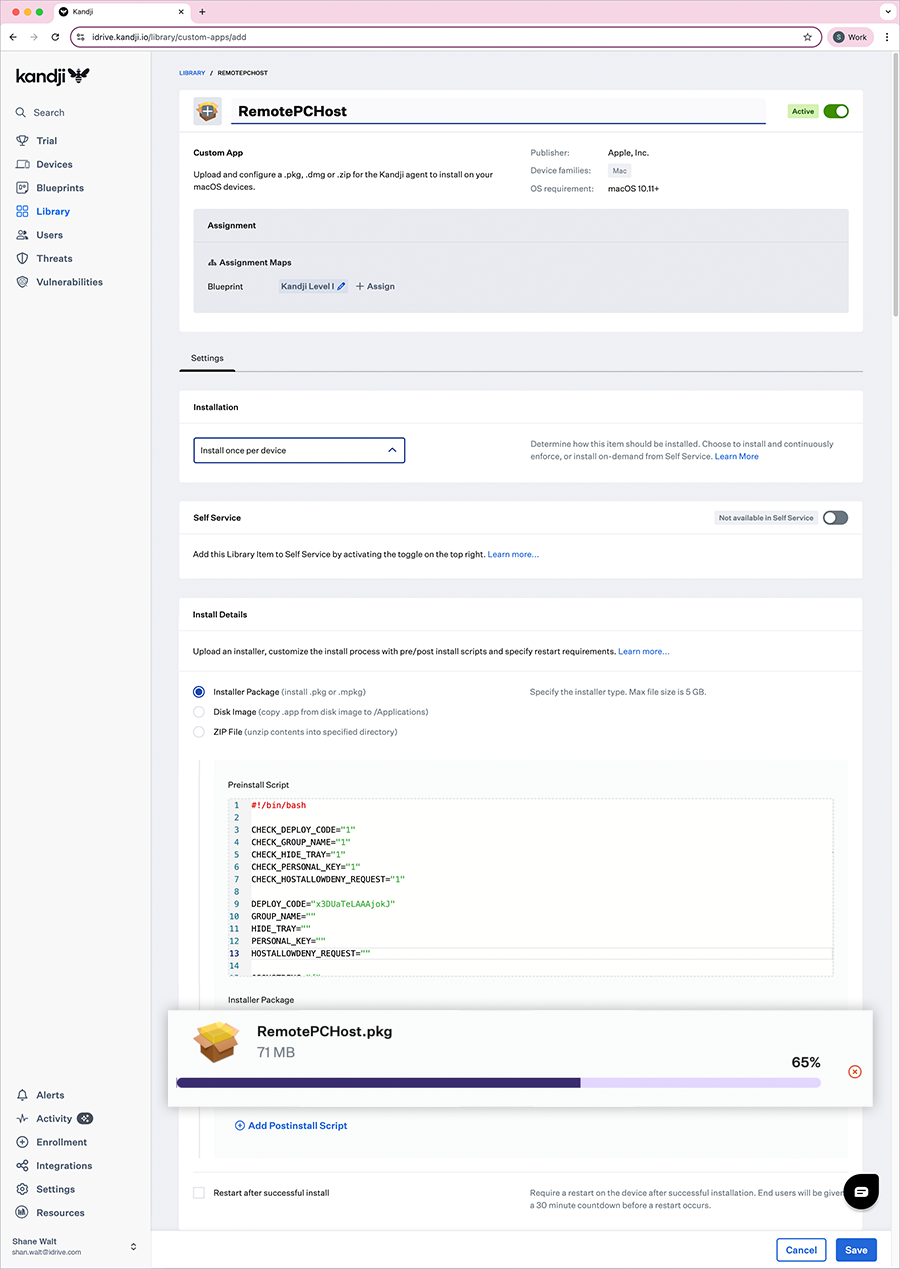Go to Library in the sidebar
Image resolution: width=900 pixels, height=1269 pixels.
coord(53,212)
